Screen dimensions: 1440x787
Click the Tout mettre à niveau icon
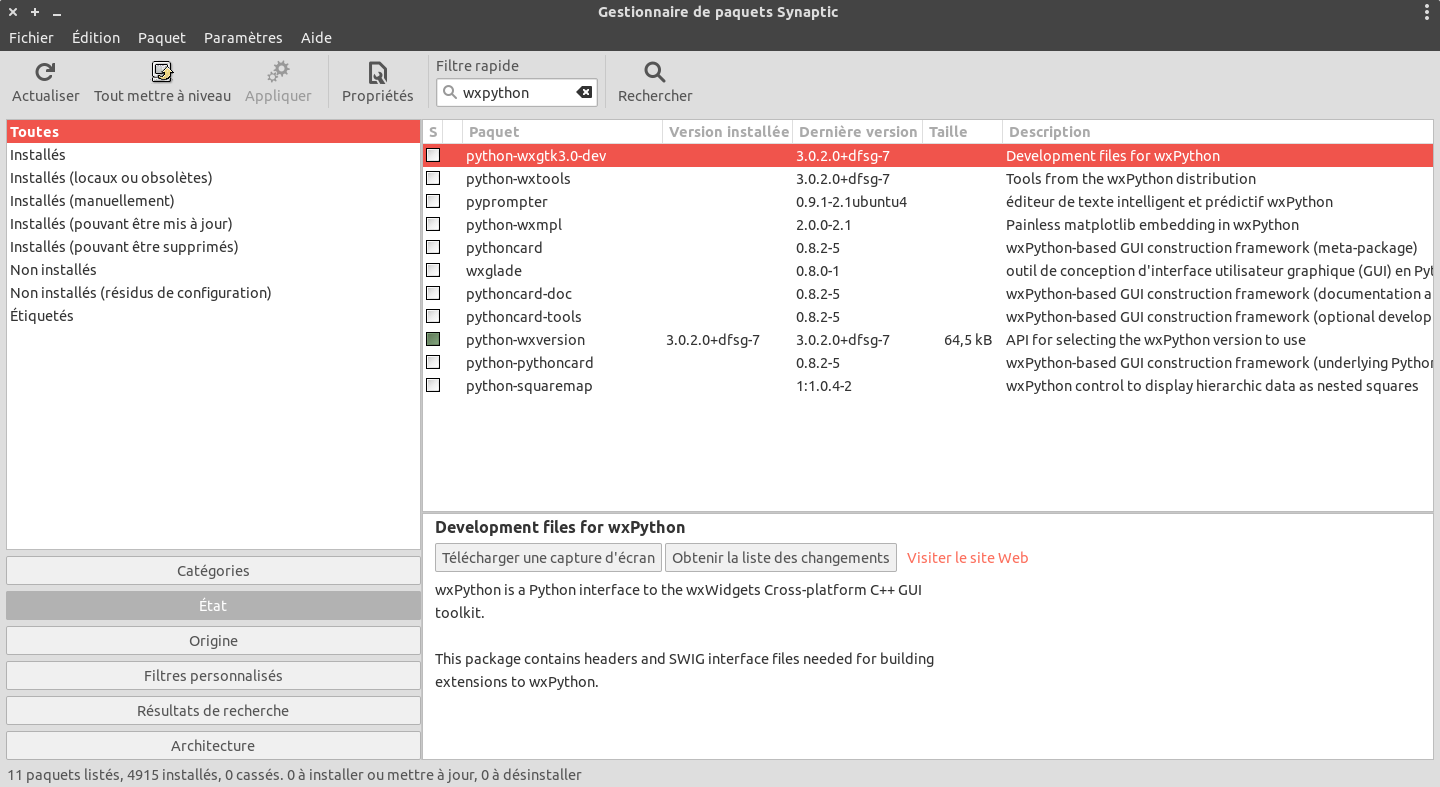click(162, 72)
